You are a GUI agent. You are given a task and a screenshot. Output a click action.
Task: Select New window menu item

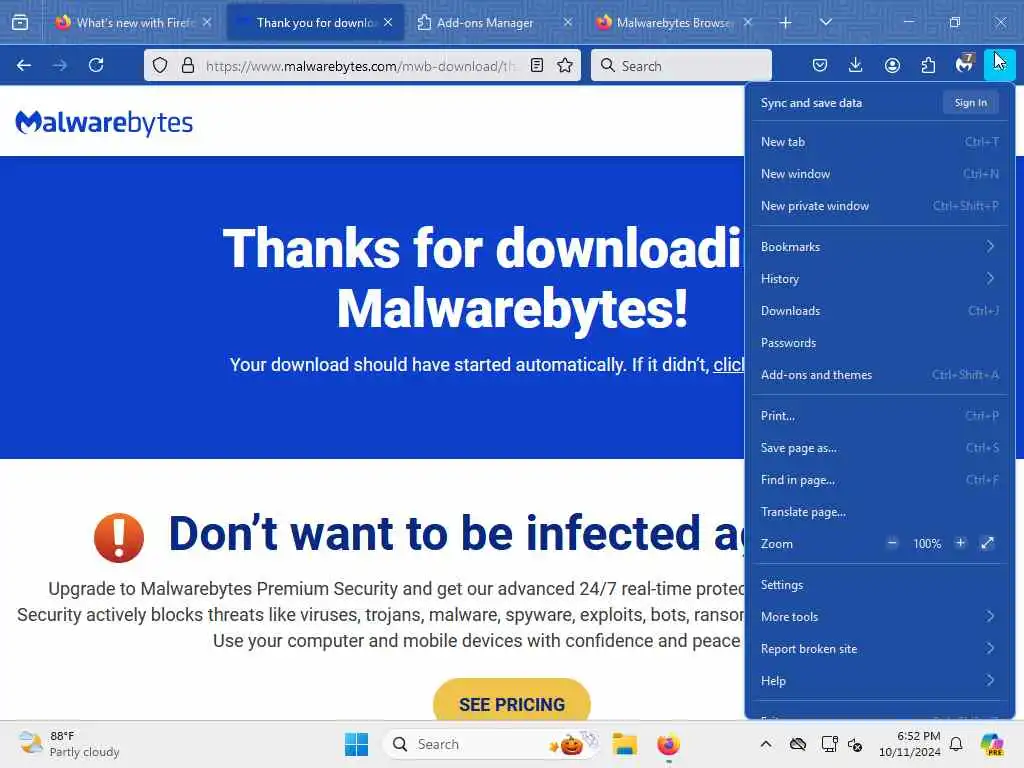click(879, 174)
